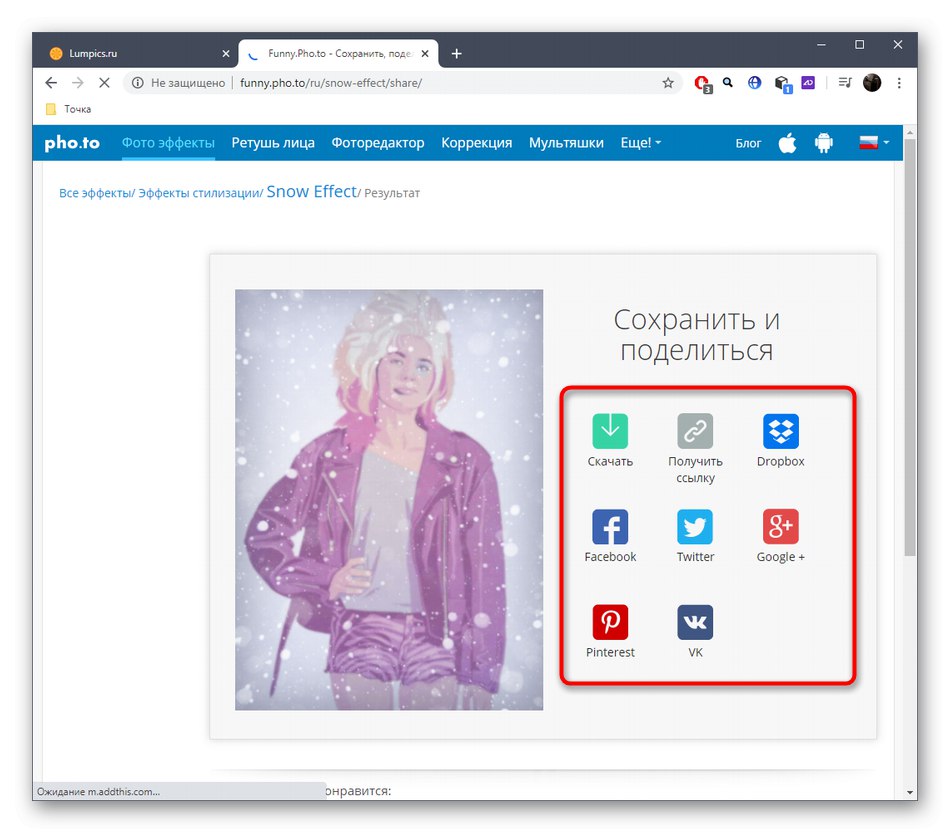Click the address bar URL
Image resolution: width=950 pixels, height=833 pixels.
331,83
